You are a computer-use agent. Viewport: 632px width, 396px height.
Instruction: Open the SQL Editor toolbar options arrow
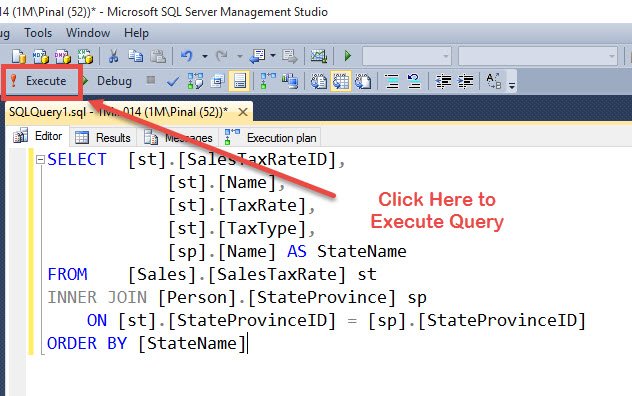coord(512,84)
